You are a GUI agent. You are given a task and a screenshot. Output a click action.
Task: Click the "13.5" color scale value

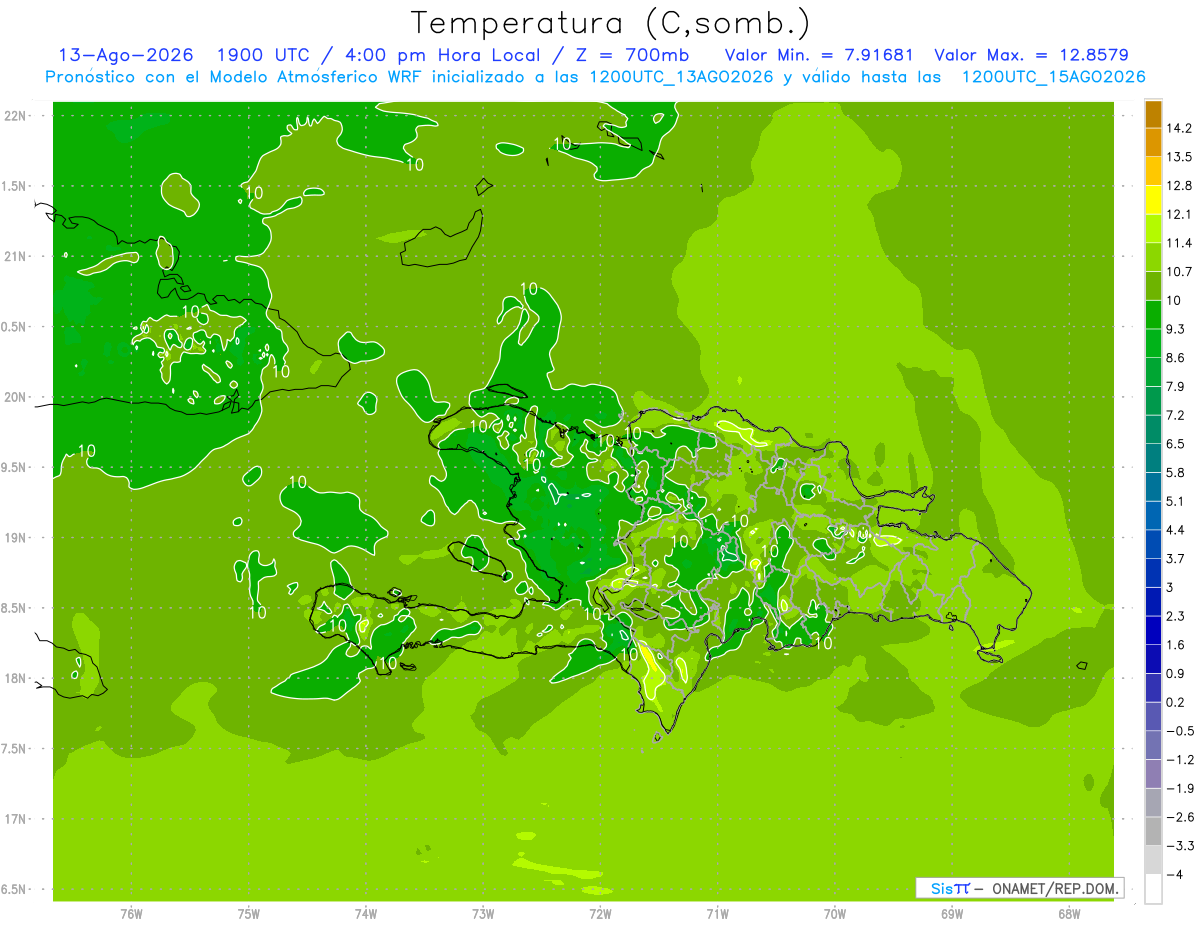(x=1178, y=157)
